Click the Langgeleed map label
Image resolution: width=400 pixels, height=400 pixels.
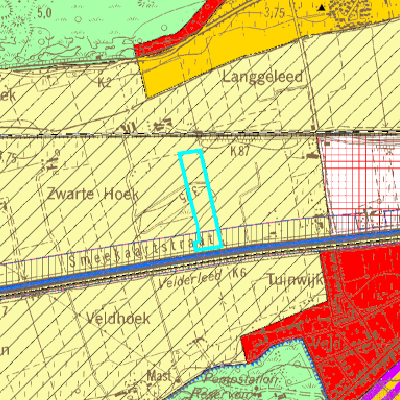tap(263, 77)
